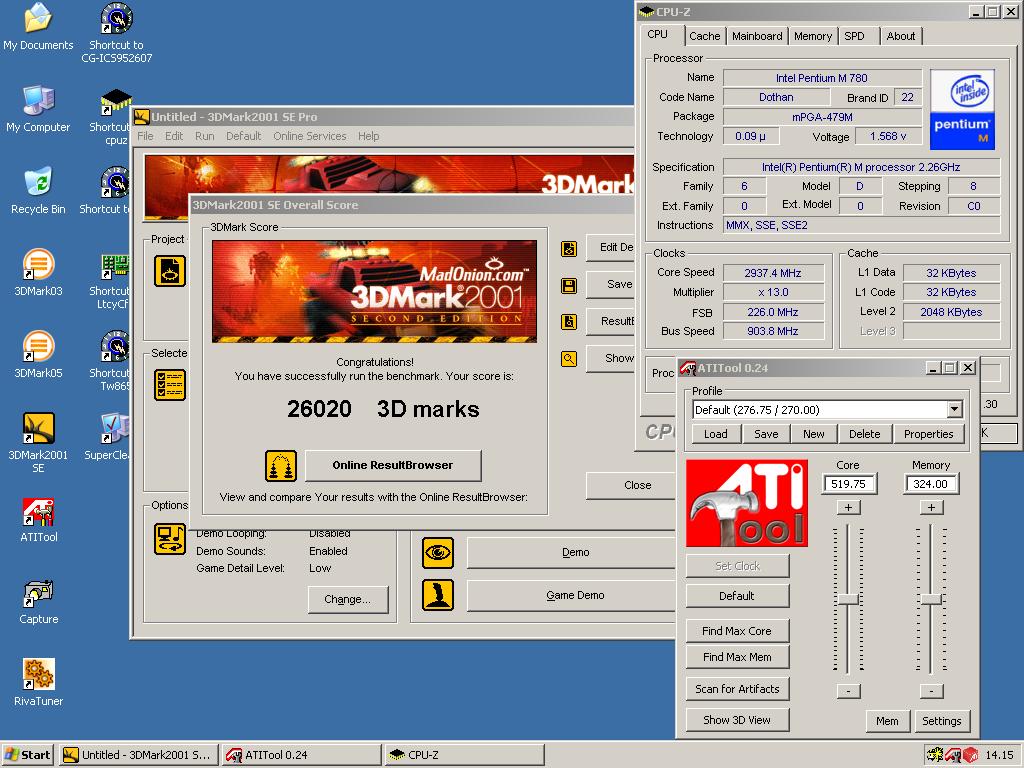
Task: Click Find Max Mem in ATITool
Action: [737, 657]
